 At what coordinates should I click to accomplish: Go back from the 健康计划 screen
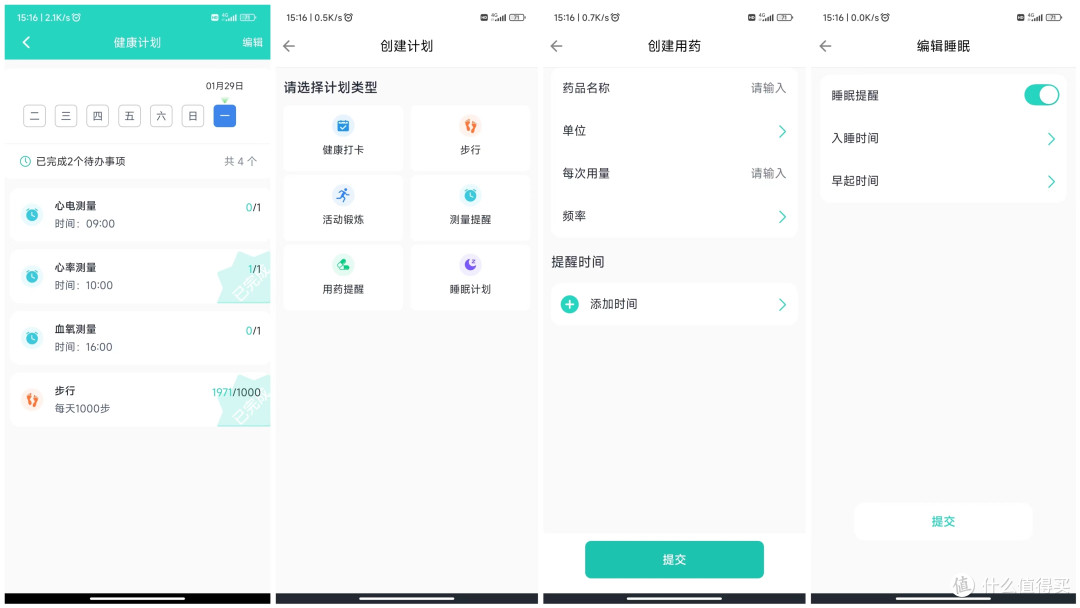26,43
